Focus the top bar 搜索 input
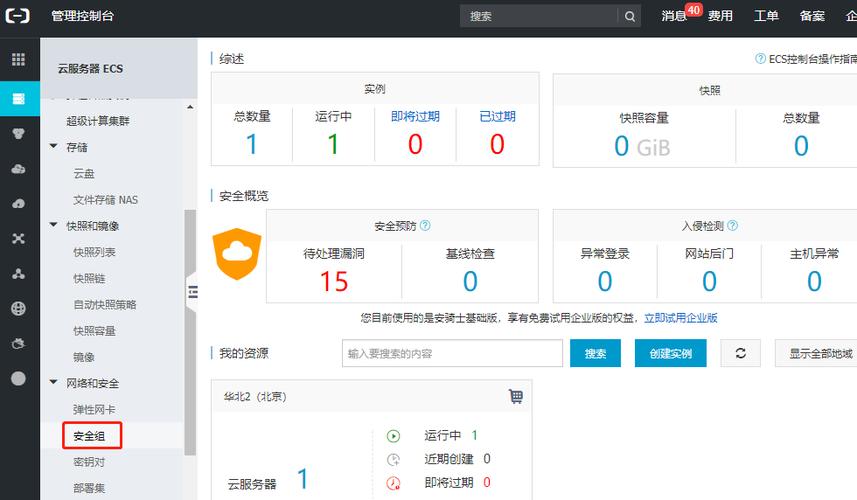This screenshot has width=857, height=500. (539, 16)
